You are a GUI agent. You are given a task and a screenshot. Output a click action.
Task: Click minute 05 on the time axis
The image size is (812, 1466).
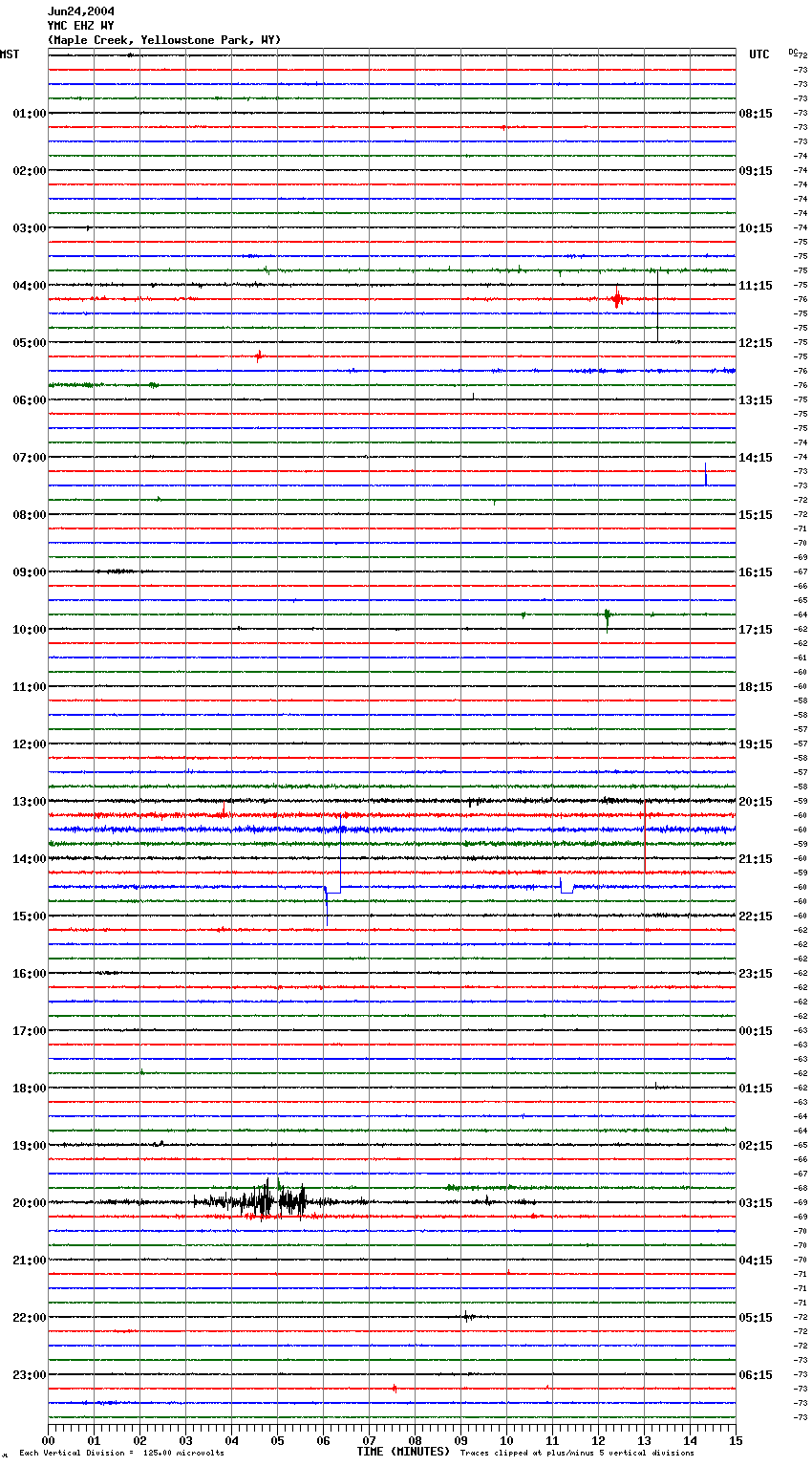[x=278, y=1440]
